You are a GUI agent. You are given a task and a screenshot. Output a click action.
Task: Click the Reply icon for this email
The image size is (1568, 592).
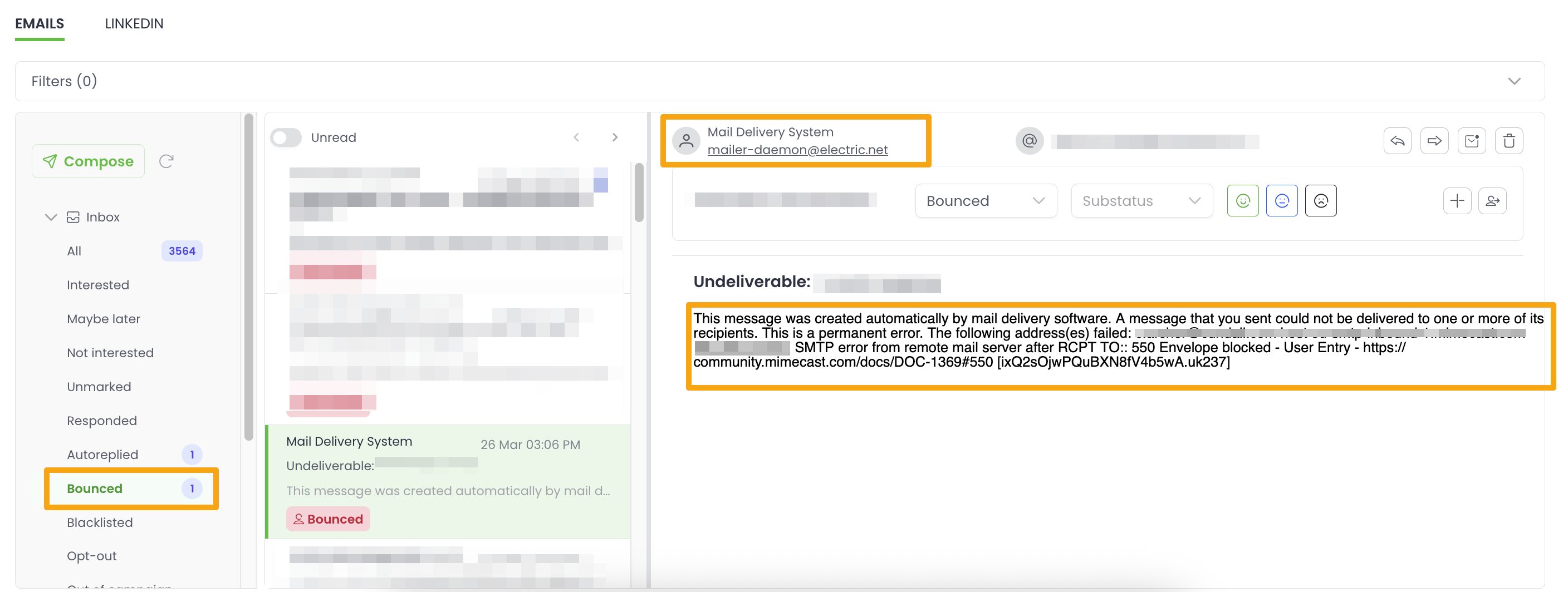click(1398, 140)
